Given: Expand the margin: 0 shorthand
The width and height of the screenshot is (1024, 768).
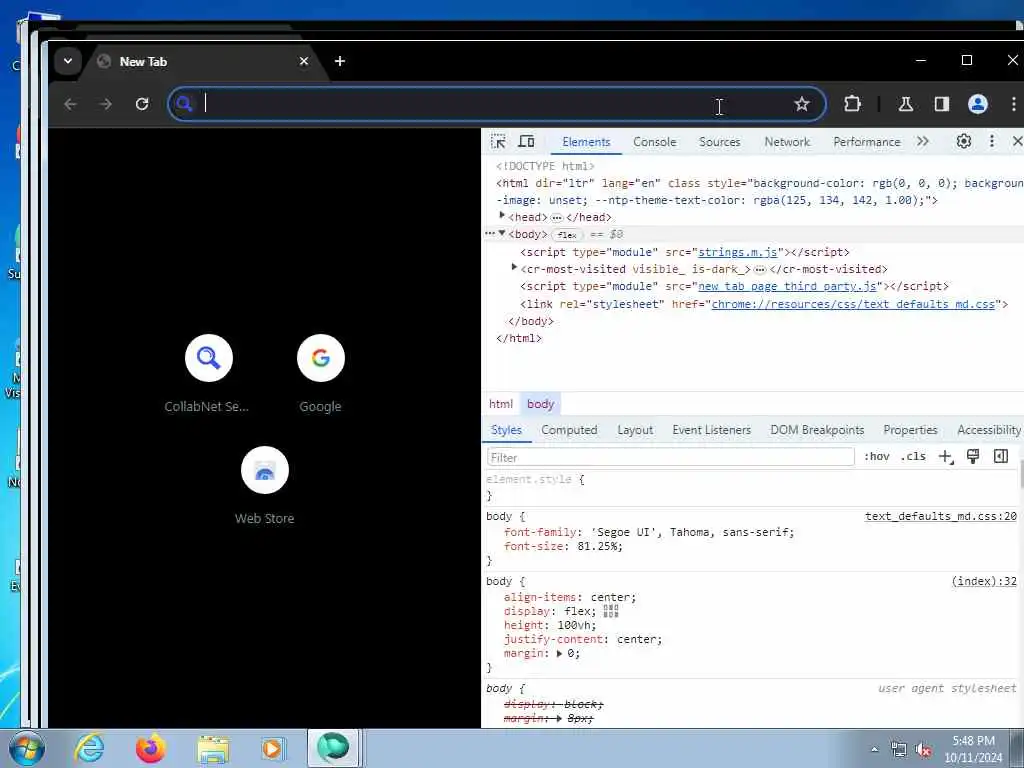Looking at the screenshot, I should [559, 653].
